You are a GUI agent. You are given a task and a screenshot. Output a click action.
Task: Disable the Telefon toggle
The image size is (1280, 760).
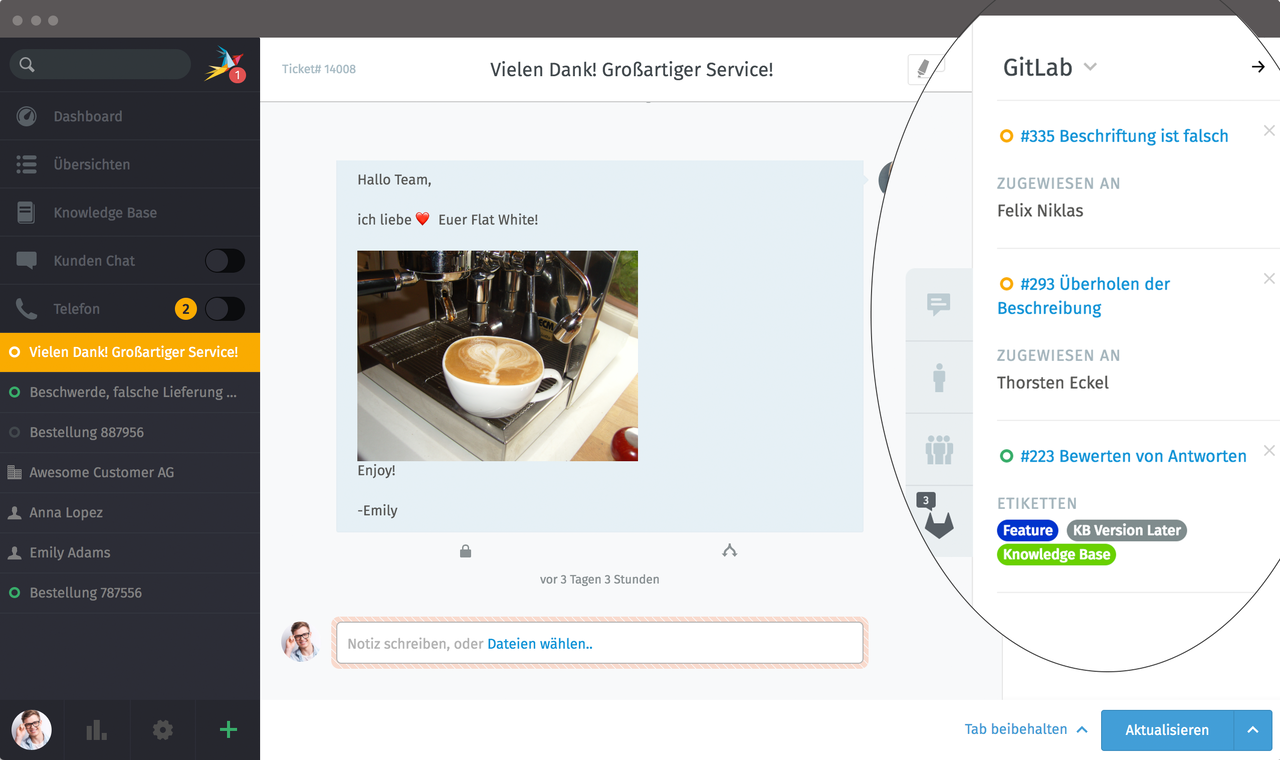224,308
